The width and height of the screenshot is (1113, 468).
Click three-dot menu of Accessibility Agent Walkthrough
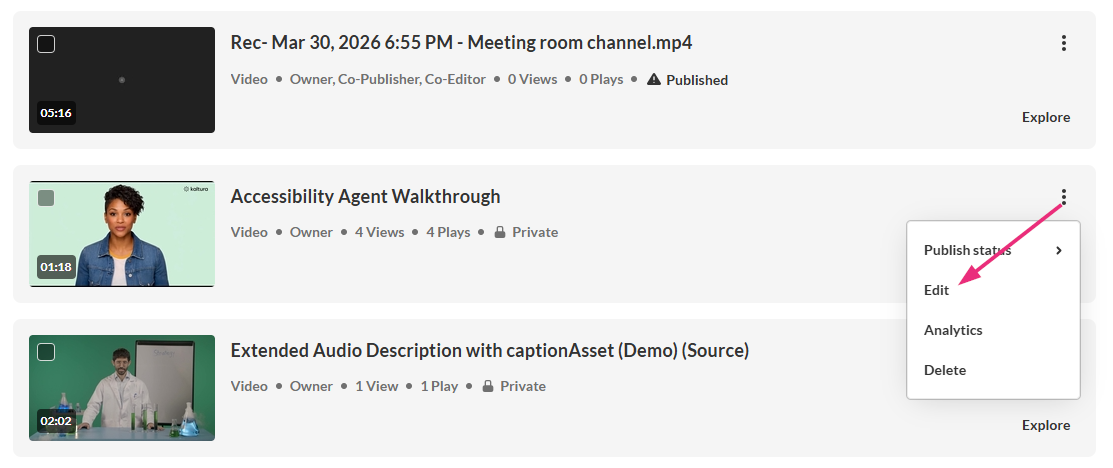[x=1063, y=197]
